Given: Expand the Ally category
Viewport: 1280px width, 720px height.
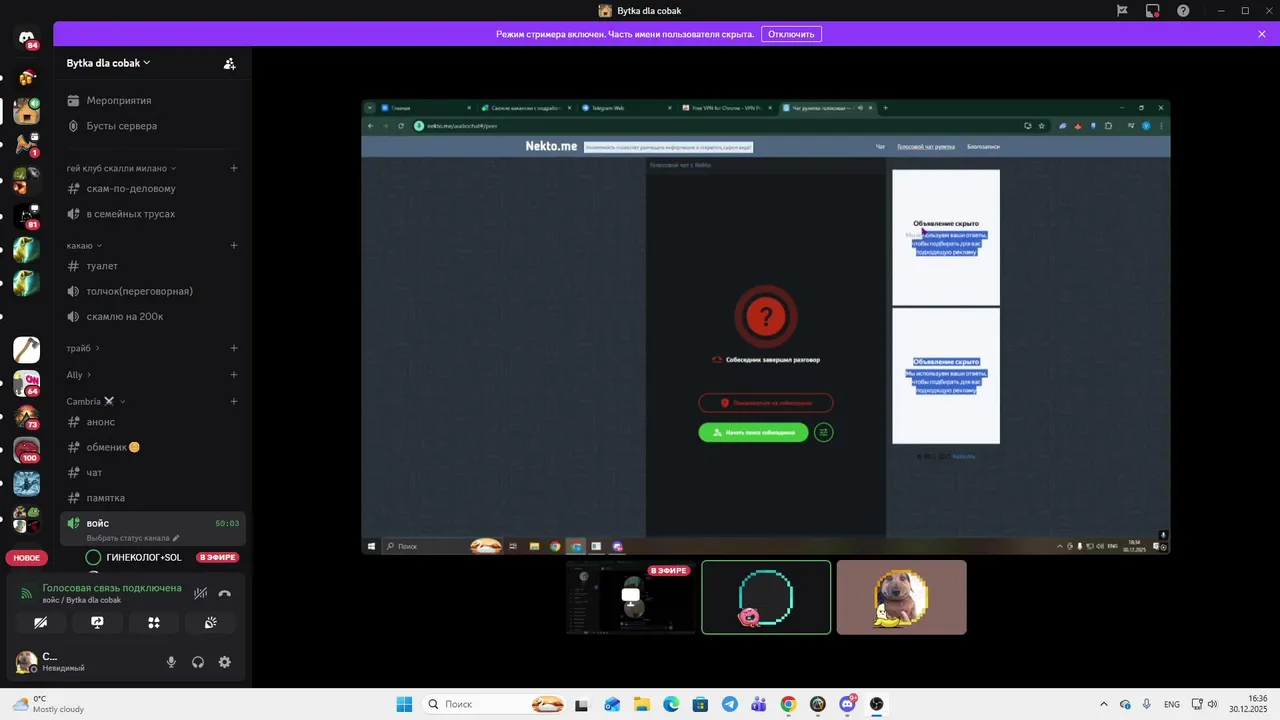Looking at the screenshot, I should pos(79,375).
